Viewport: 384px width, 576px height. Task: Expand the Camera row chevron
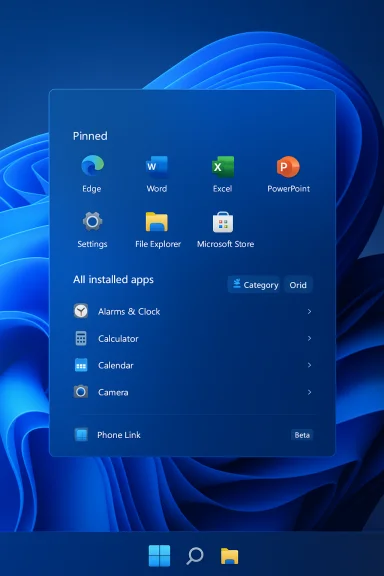(x=309, y=392)
